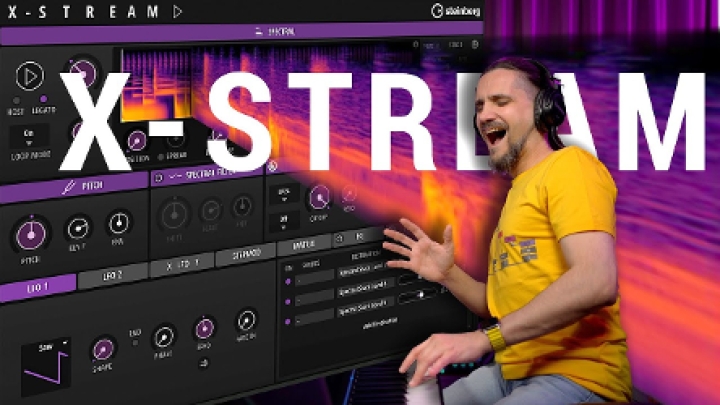Image resolution: width=720 pixels, height=405 pixels.
Task: Open the lower filter slope dropdown
Action: (284, 221)
